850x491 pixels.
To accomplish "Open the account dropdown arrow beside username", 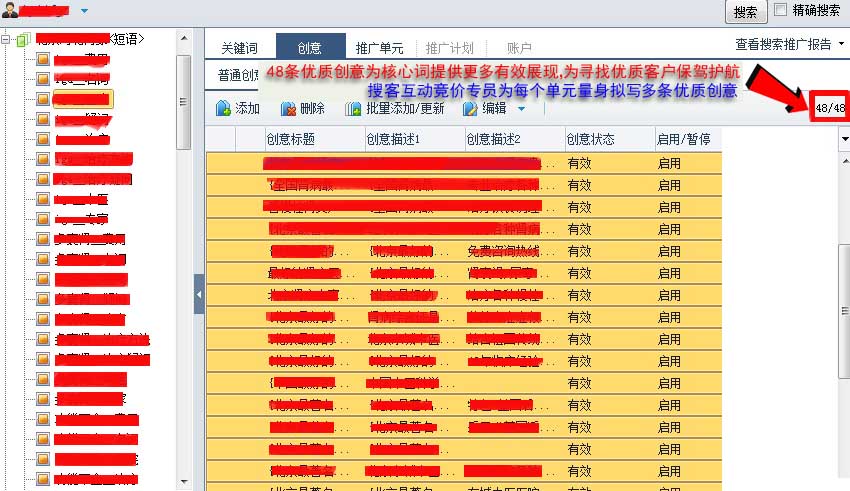I will pyautogui.click(x=84, y=11).
